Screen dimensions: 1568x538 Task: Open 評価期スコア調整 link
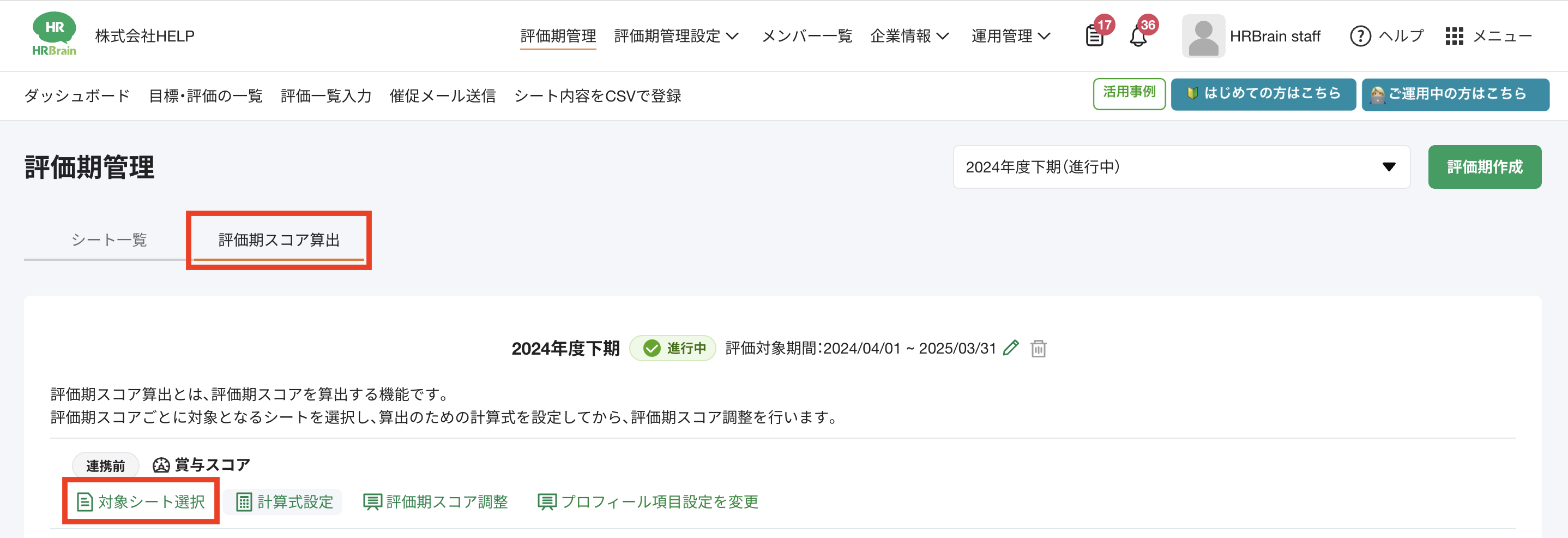pyautogui.click(x=436, y=501)
